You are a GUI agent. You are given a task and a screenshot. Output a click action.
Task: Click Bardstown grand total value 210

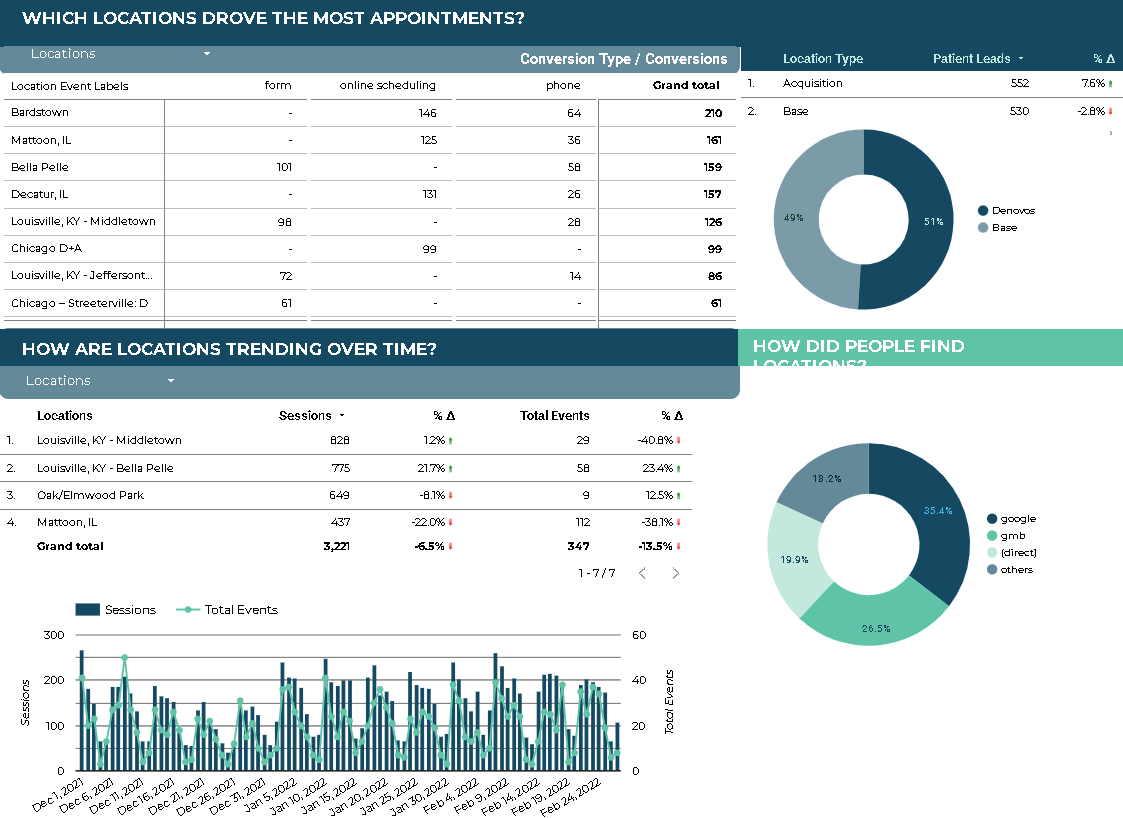point(713,113)
